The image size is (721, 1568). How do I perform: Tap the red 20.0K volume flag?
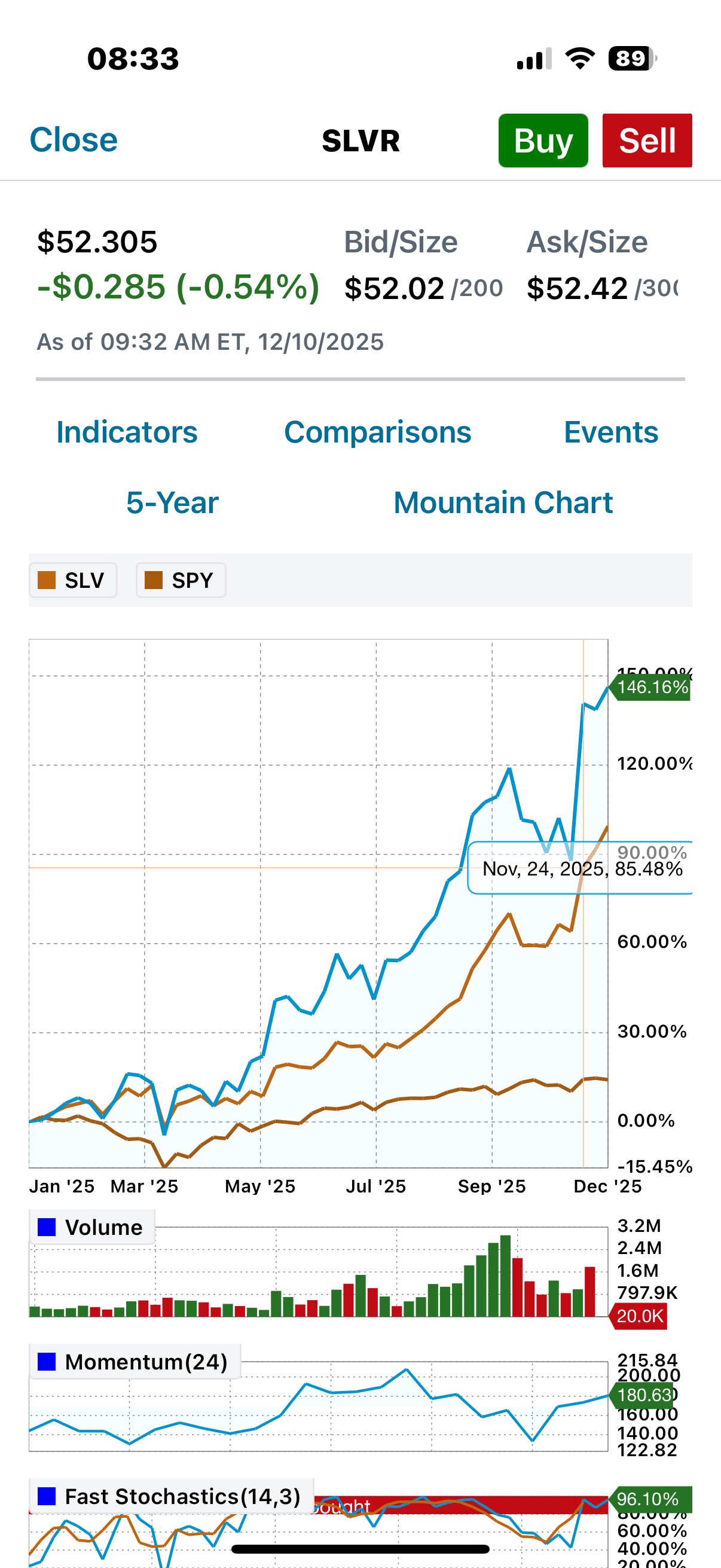tap(640, 1316)
